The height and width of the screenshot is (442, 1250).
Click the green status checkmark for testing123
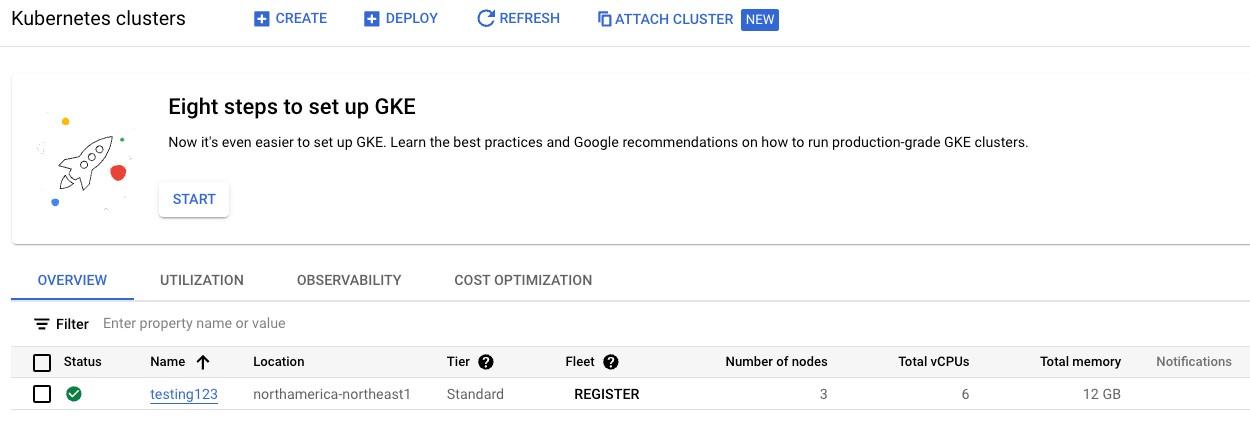[74, 394]
